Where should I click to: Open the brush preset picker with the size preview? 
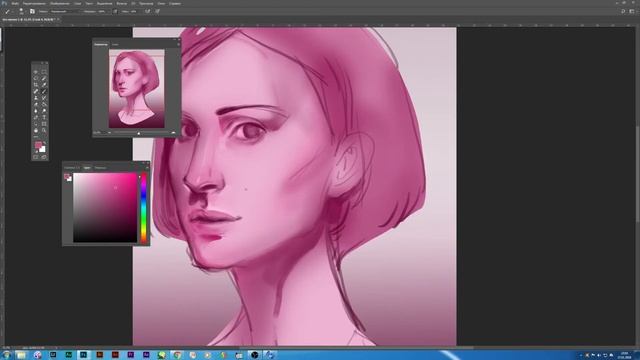point(21,11)
